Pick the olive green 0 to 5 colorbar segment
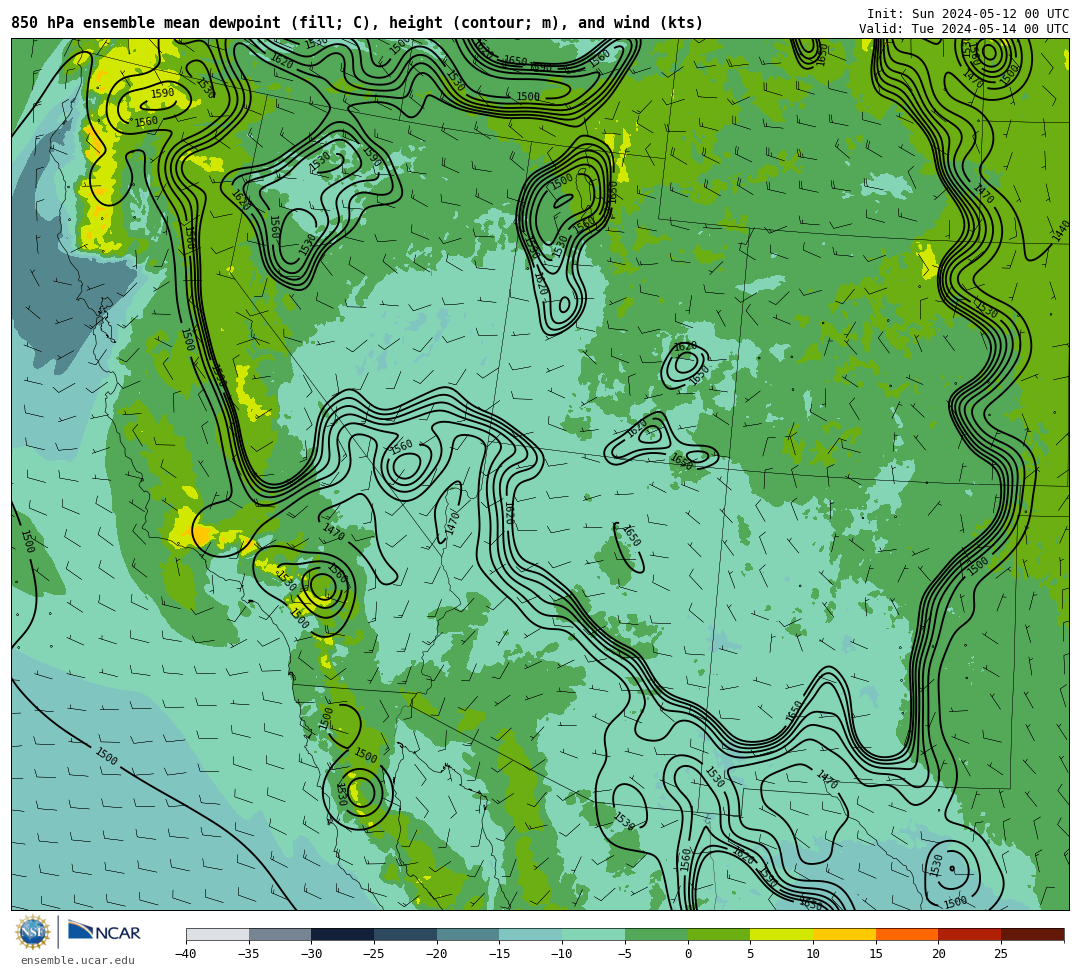The image size is (1080, 973). click(719, 934)
